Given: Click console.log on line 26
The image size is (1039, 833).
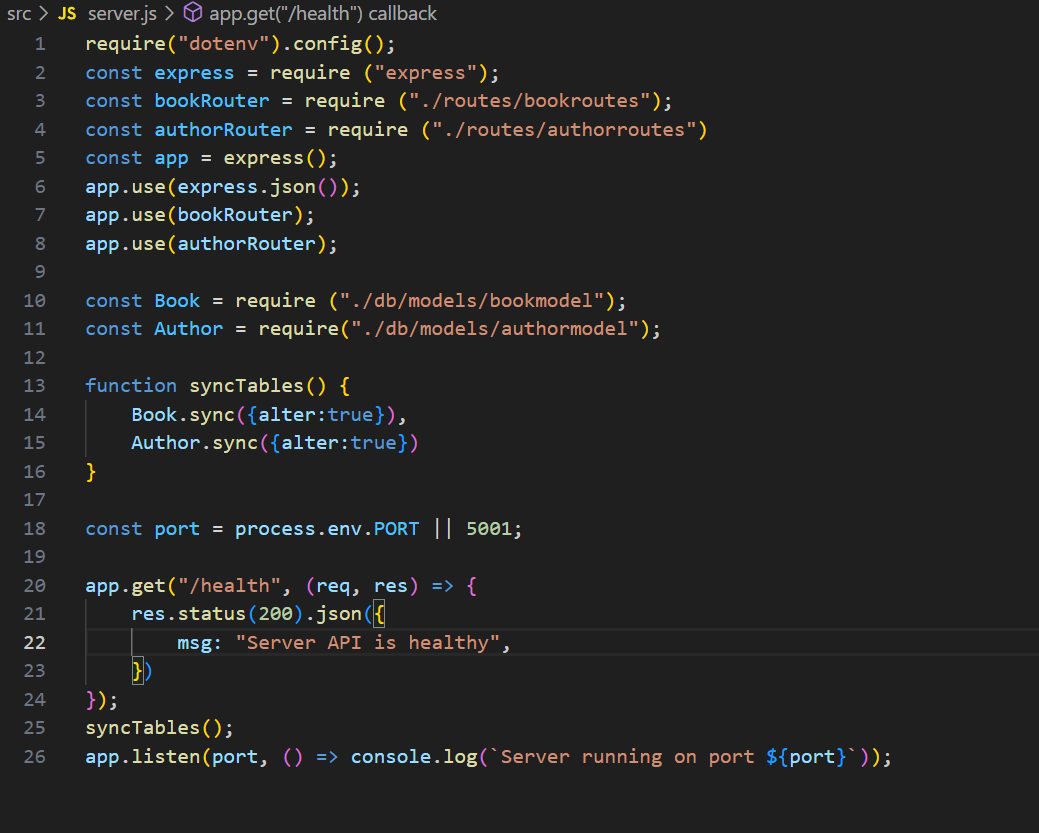Looking at the screenshot, I should coord(414,757).
